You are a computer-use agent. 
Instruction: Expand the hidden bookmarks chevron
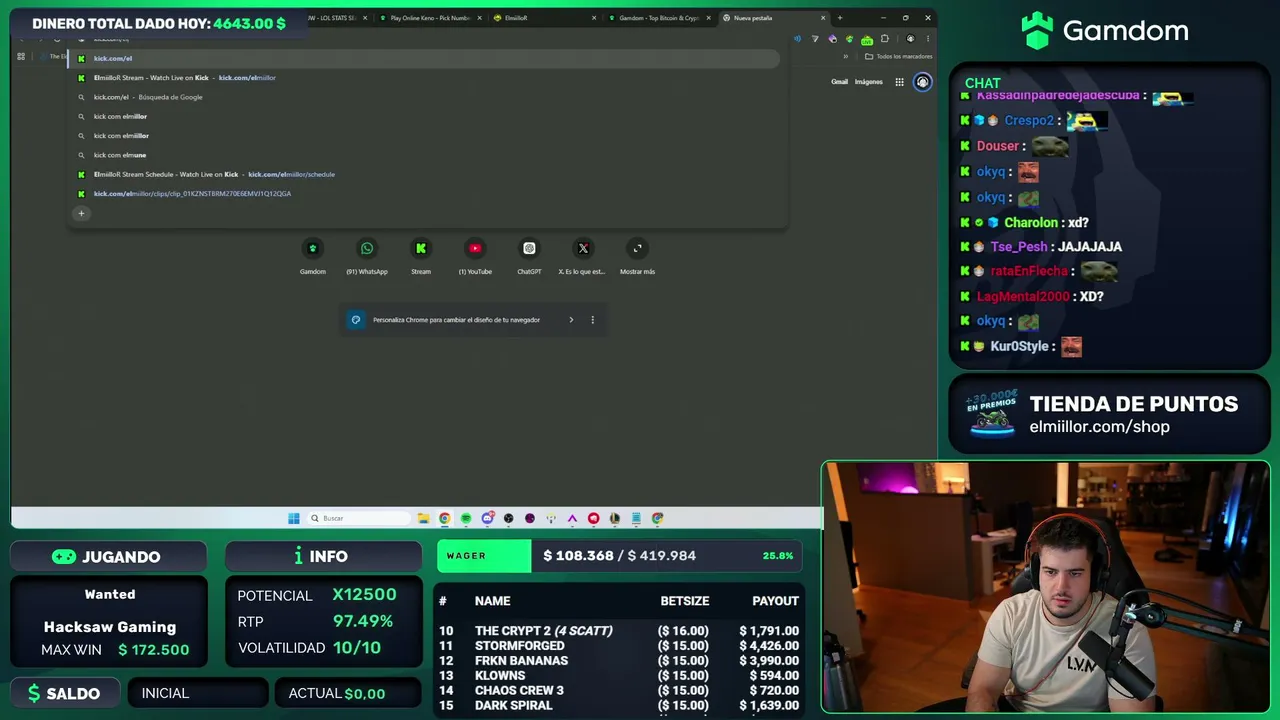845,56
